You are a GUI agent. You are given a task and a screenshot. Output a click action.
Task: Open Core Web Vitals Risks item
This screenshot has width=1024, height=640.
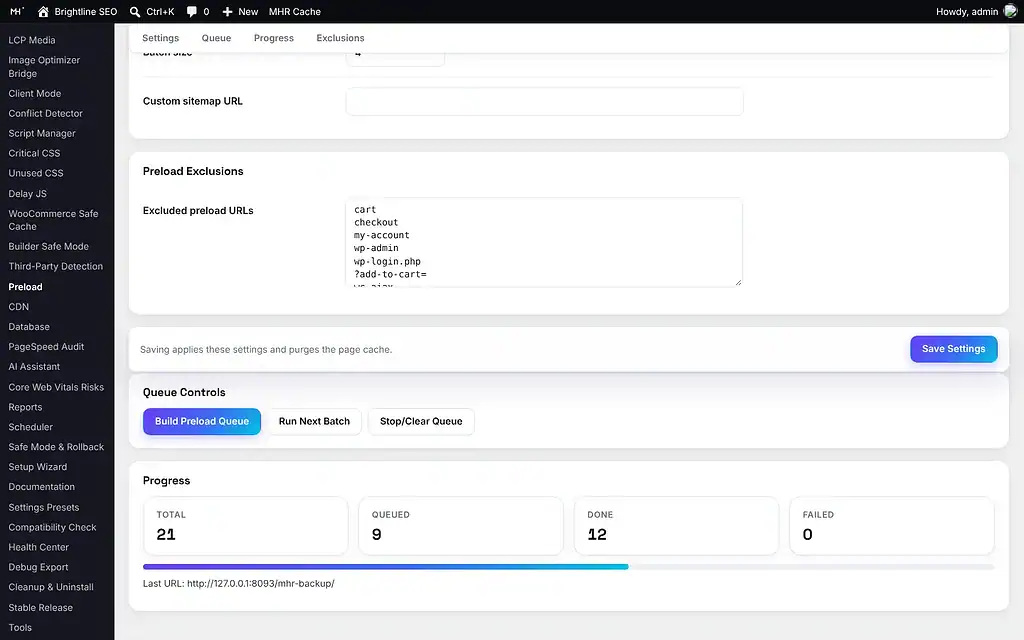click(56, 387)
